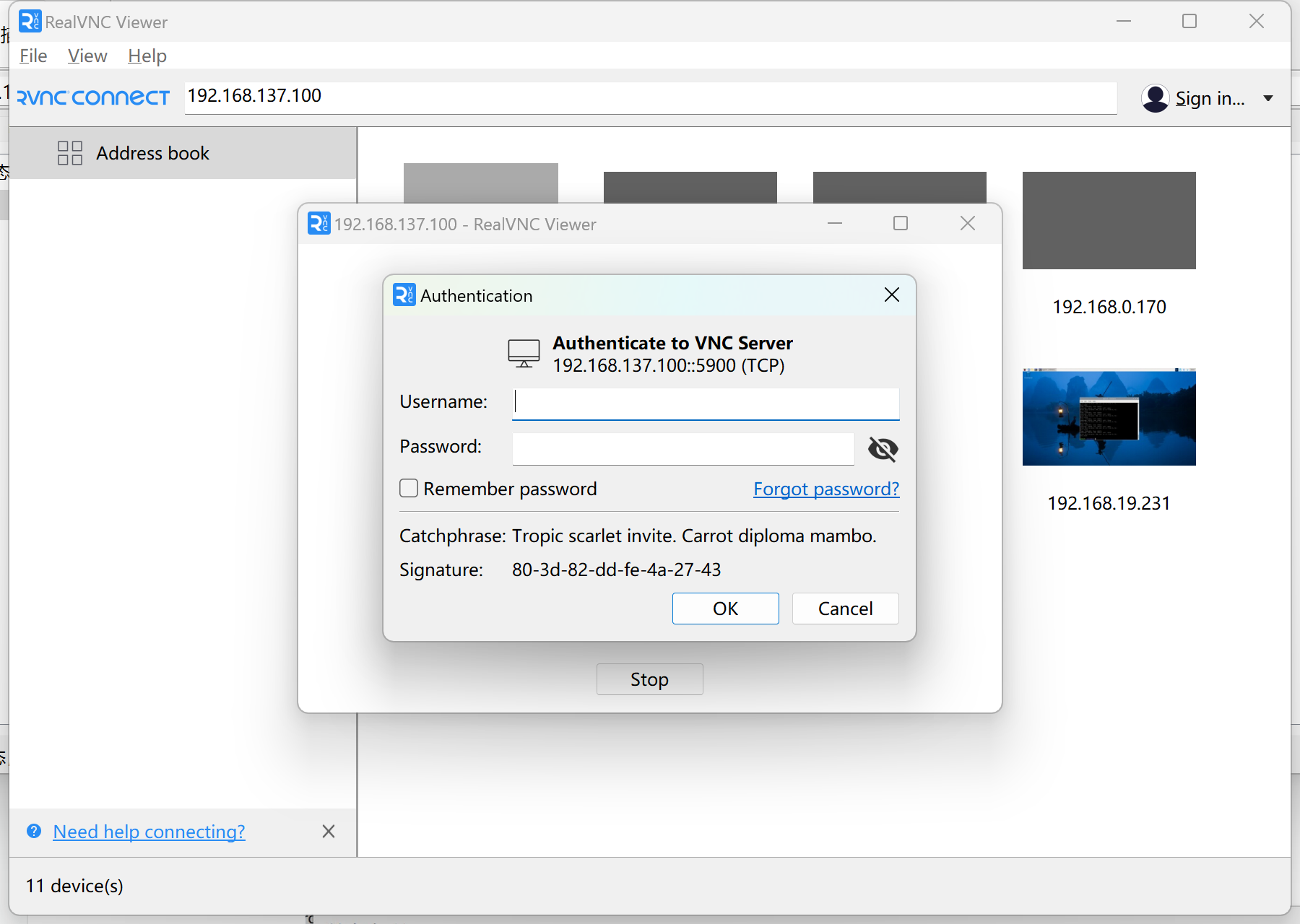Cancel the Authentication dialog
The image size is (1300, 924).
click(x=845, y=609)
